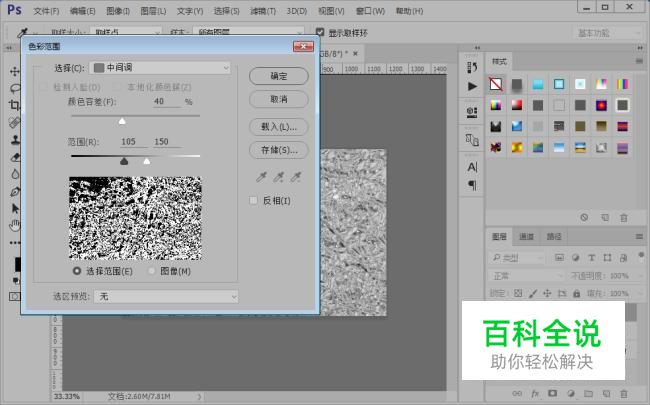This screenshot has height=405, width=650.
Task: Toggle the layer filter switch
Action: [641, 255]
